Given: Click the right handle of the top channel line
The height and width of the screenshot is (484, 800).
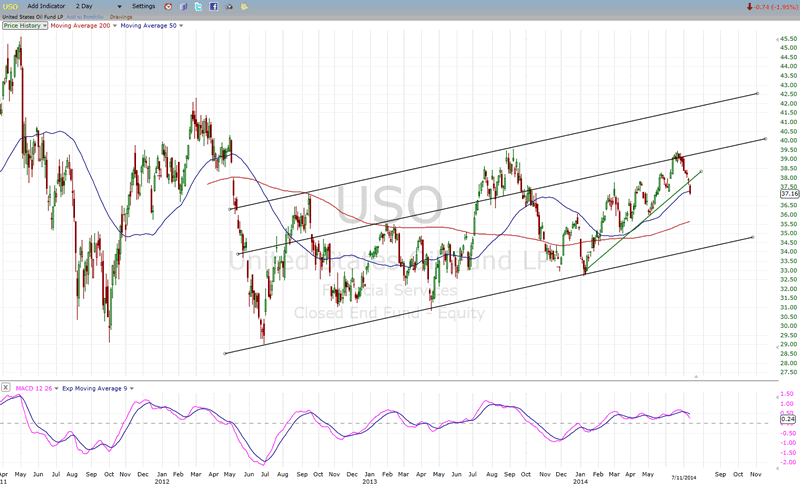Looking at the screenshot, I should point(758,93).
